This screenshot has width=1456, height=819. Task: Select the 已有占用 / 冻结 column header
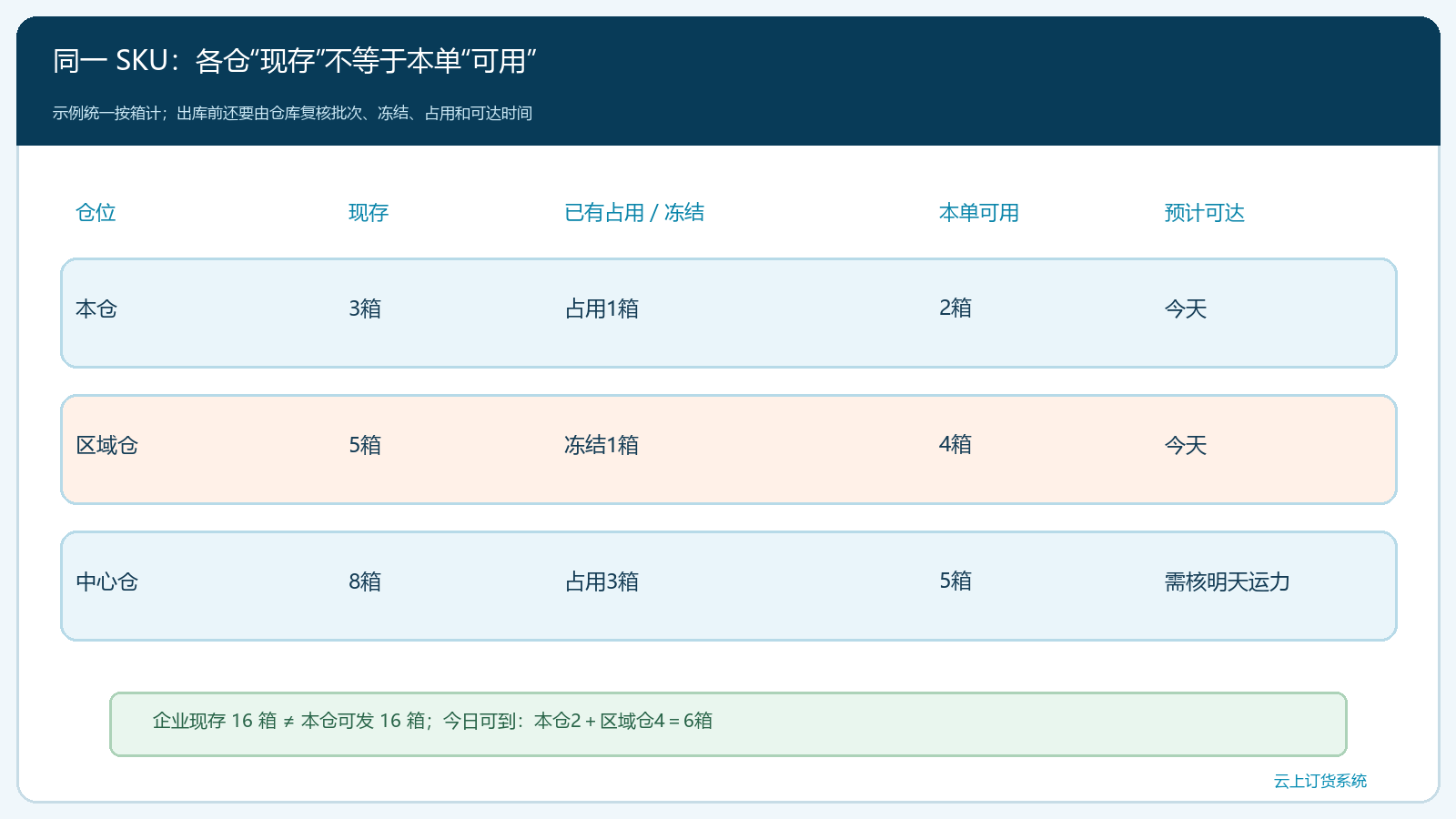coord(634,213)
